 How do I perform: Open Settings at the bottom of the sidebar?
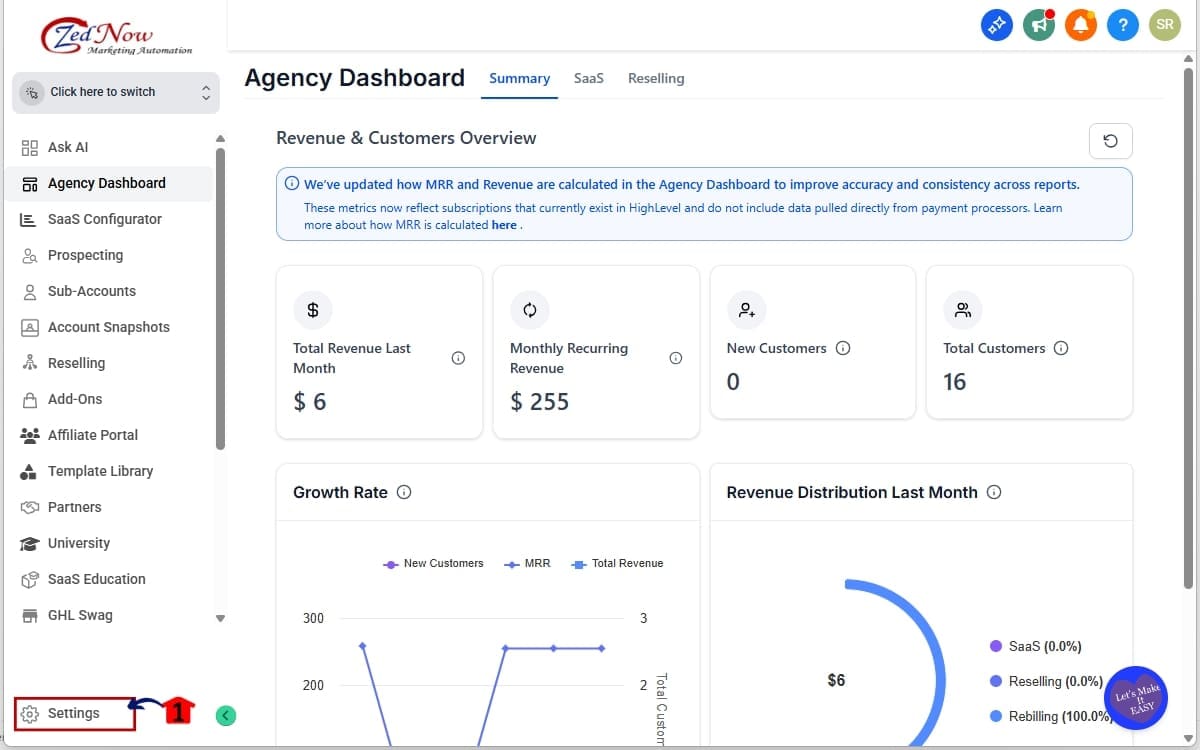[x=72, y=713]
